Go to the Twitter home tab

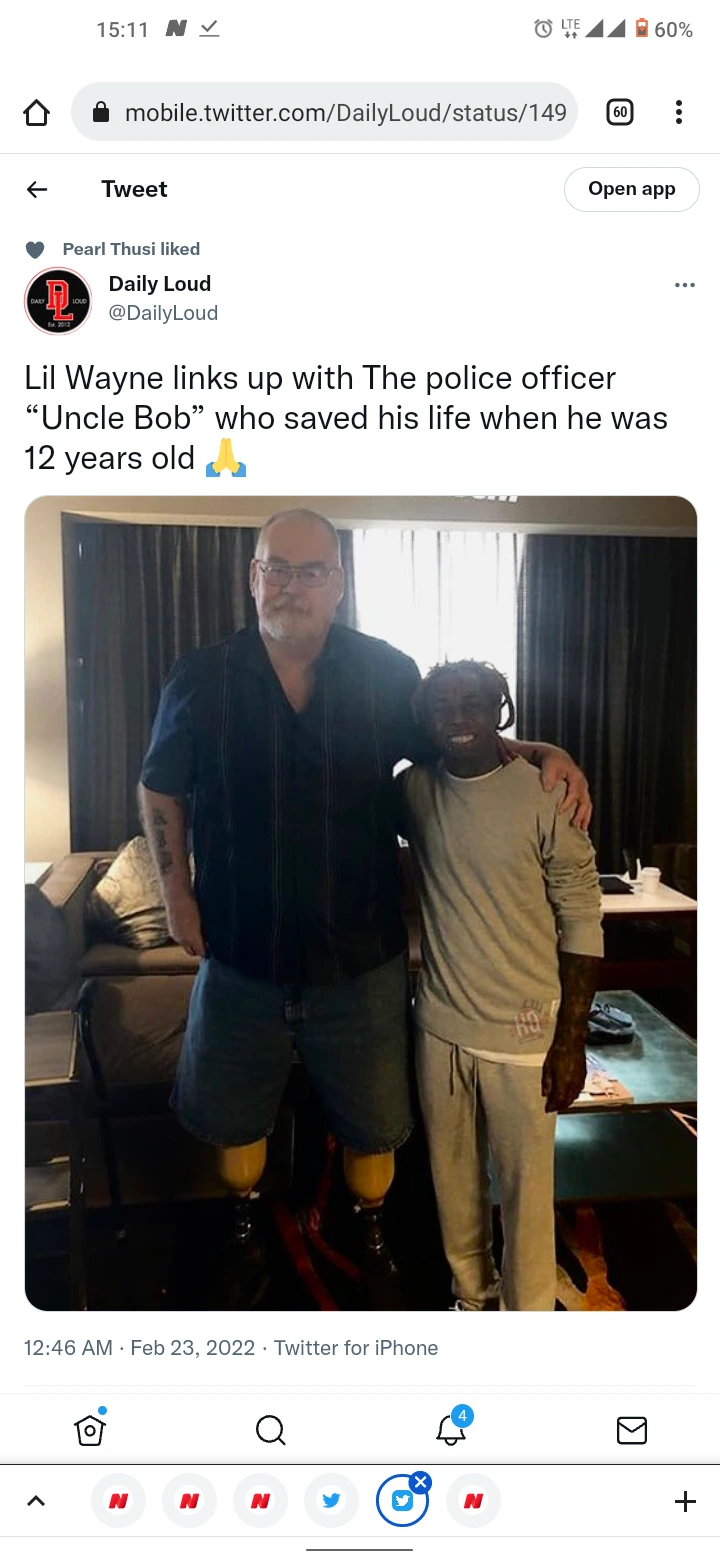pyautogui.click(x=89, y=1431)
